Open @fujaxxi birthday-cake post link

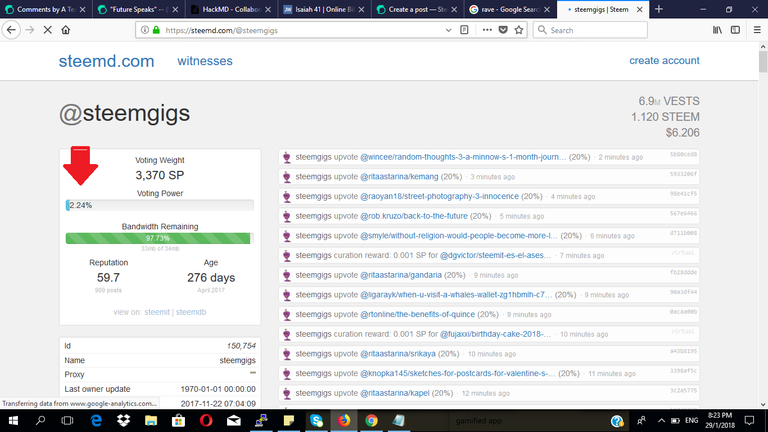(495, 334)
